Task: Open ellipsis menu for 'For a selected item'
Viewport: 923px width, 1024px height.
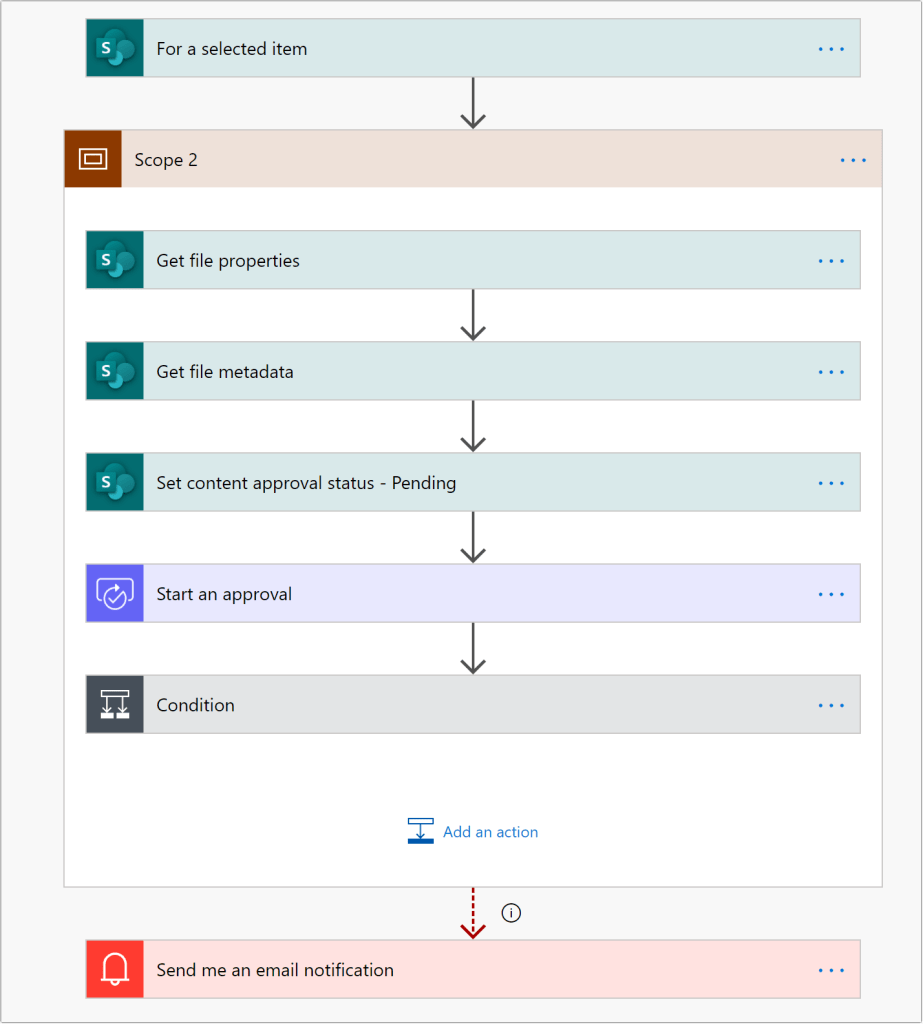Action: (831, 48)
